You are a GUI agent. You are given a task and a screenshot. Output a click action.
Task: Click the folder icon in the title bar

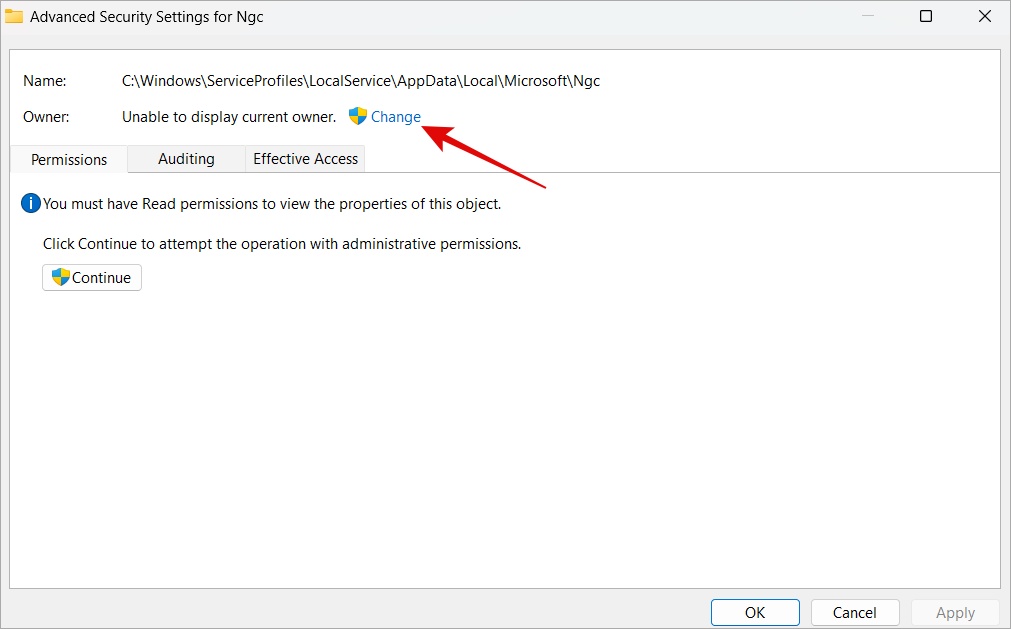[x=14, y=16]
